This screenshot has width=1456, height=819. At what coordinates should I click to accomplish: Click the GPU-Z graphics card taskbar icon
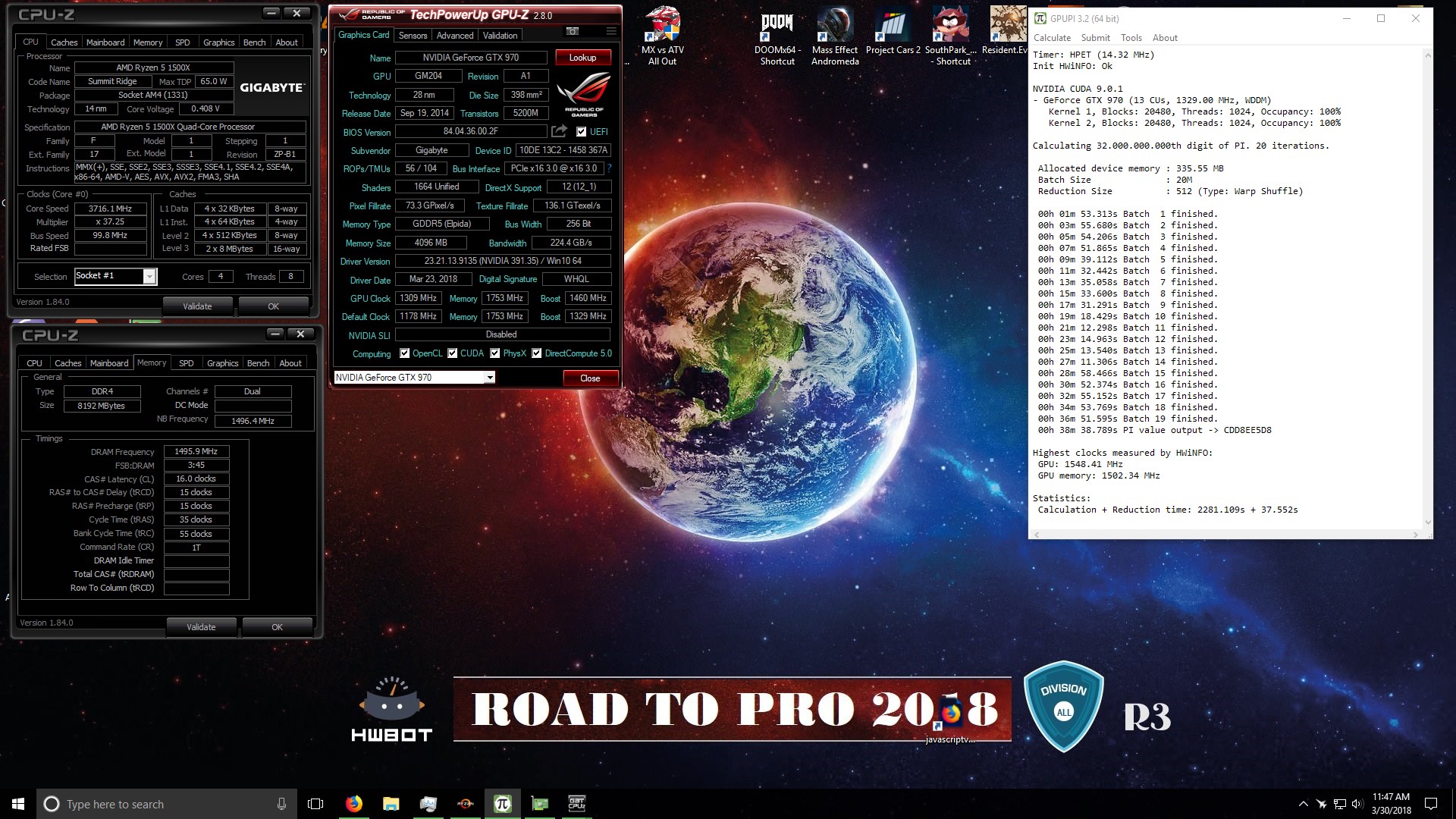[540, 804]
